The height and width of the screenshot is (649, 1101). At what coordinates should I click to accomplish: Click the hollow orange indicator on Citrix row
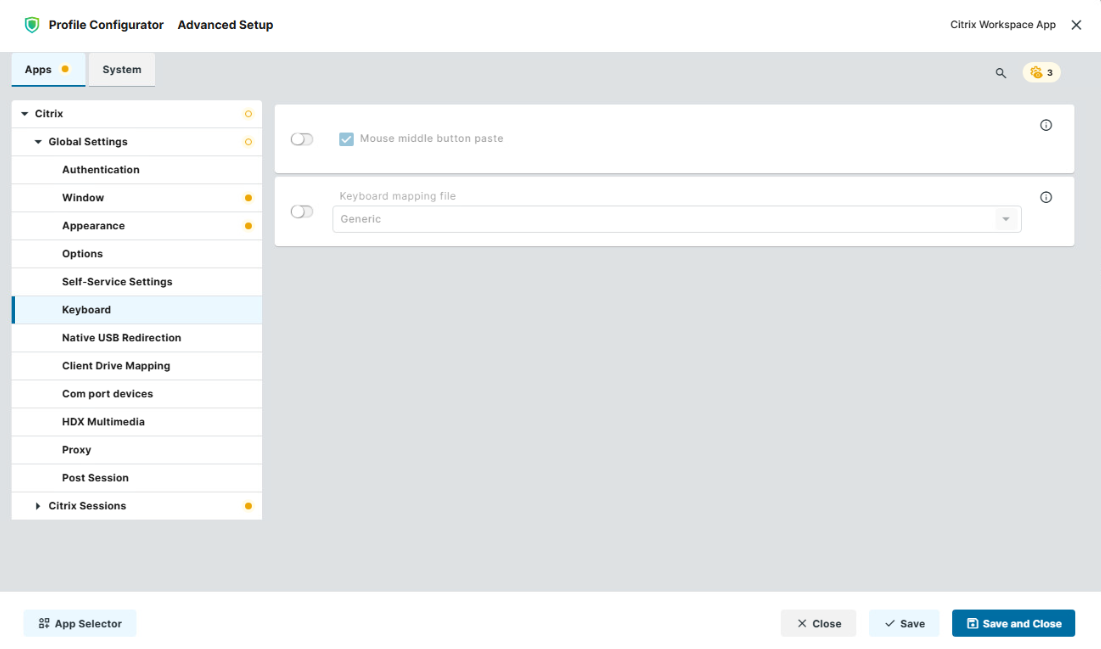248,114
